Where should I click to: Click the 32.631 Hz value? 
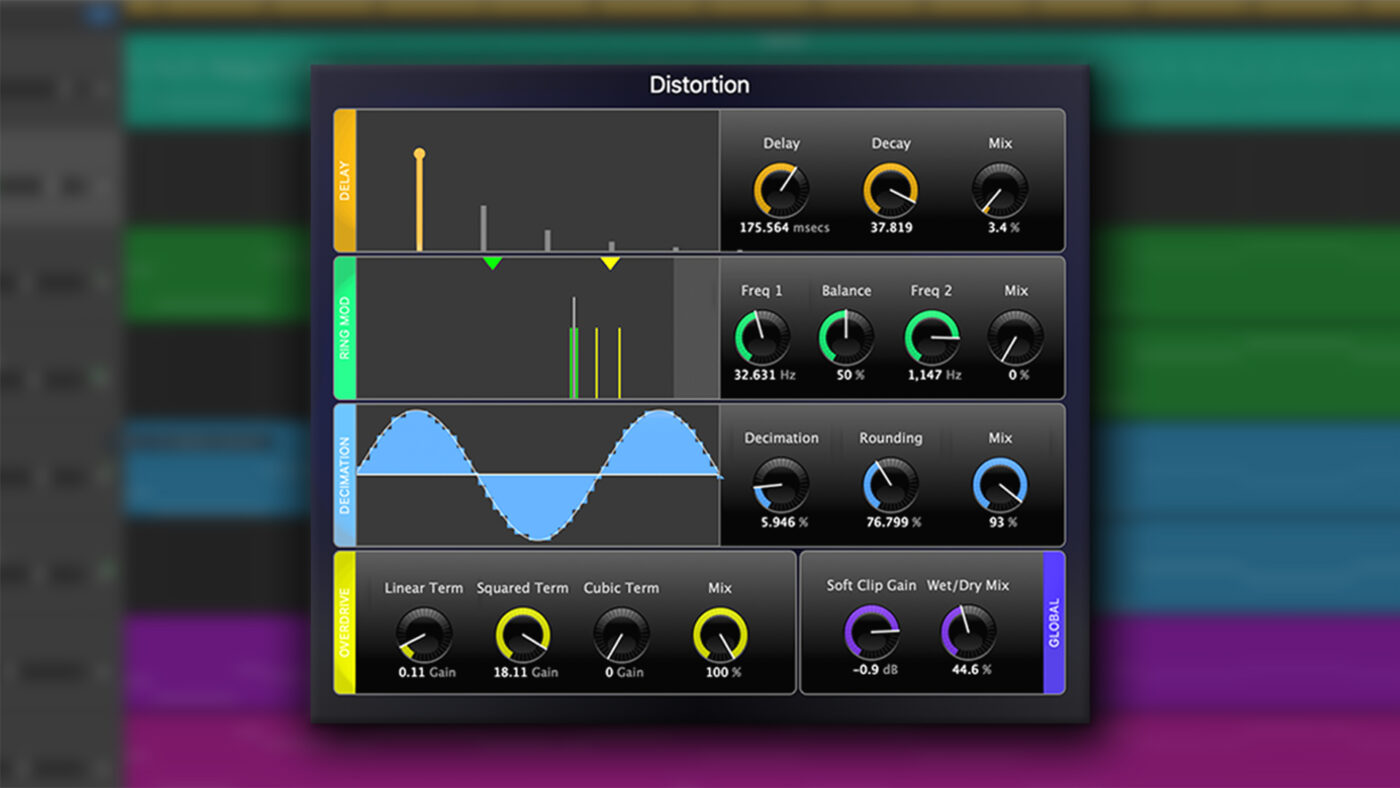pos(764,375)
